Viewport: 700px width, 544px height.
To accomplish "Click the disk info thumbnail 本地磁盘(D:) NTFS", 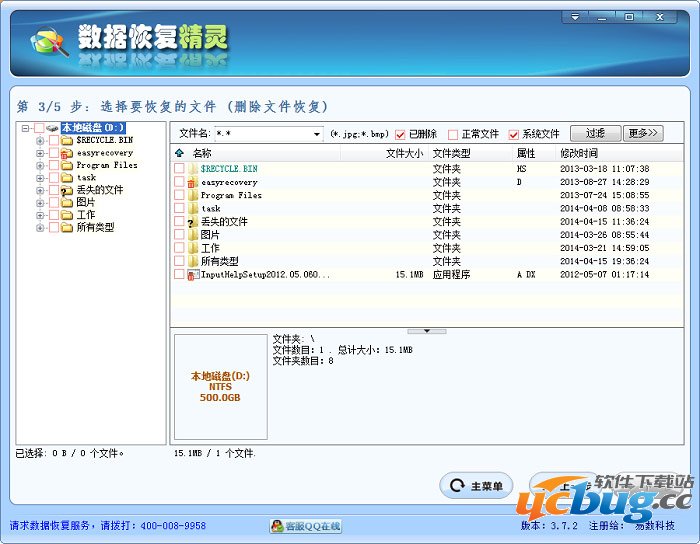I will (x=221, y=387).
